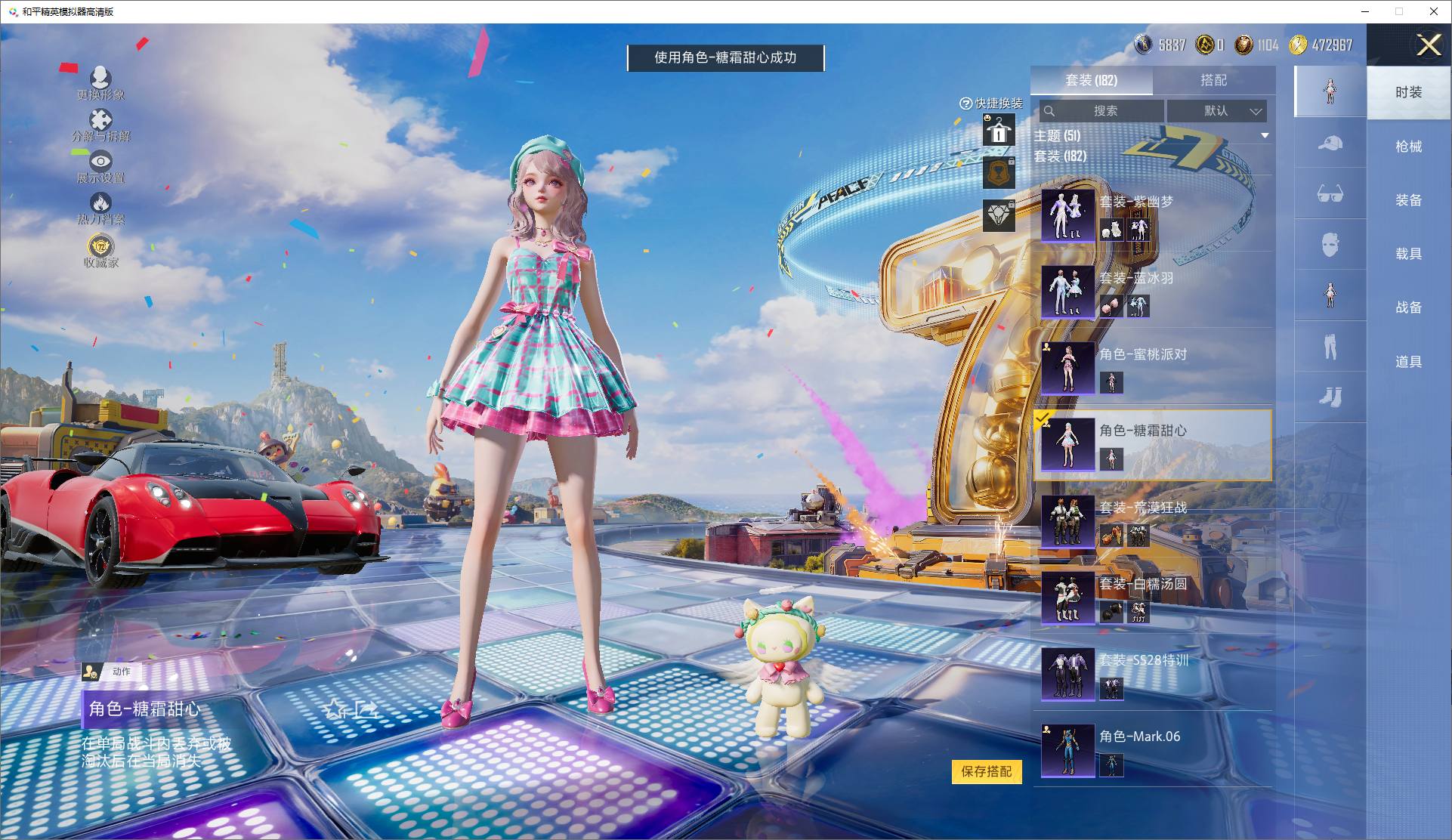
Task: Select the face mask category icon
Action: (1330, 245)
